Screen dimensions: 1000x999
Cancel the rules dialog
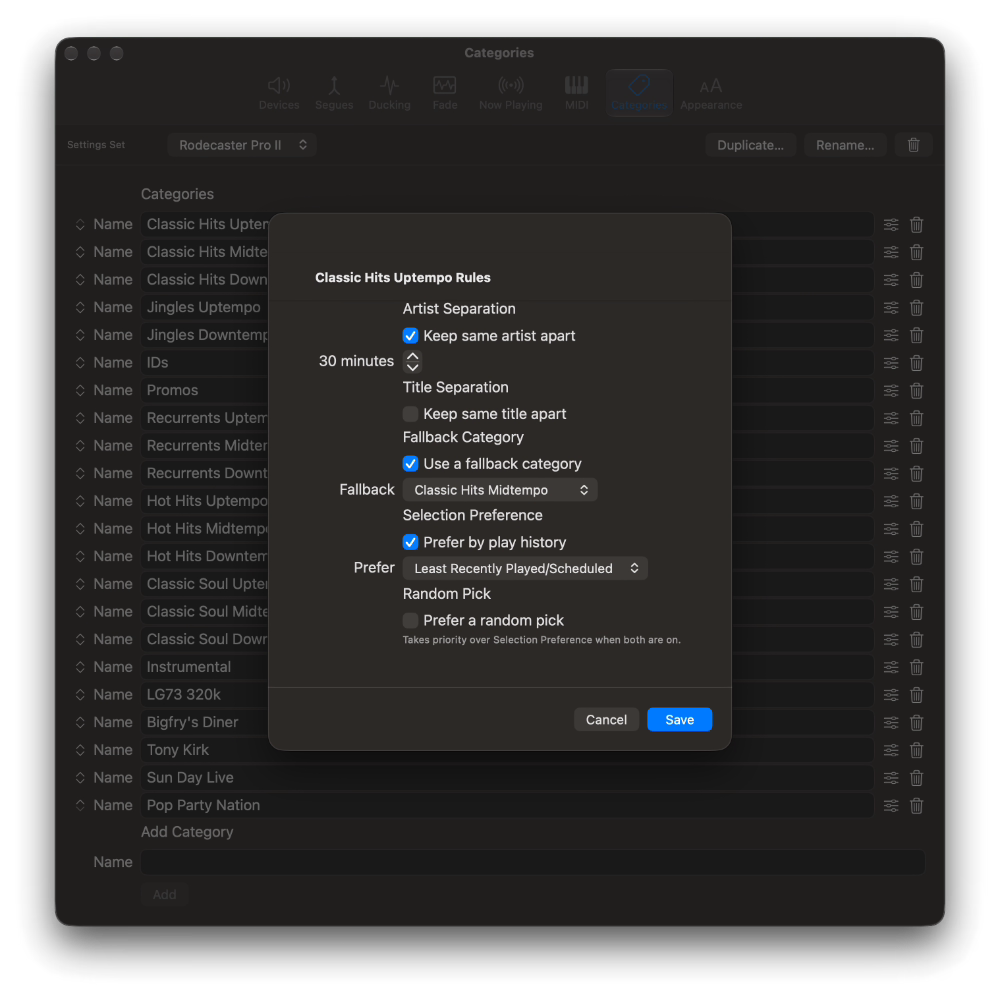coord(606,720)
